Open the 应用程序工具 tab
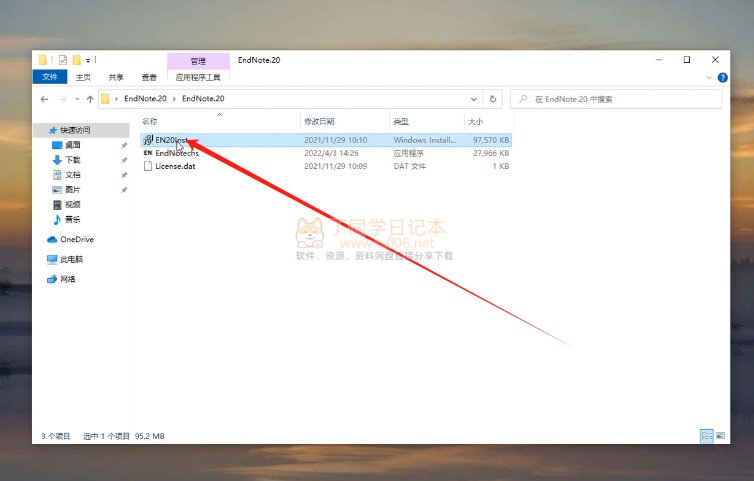This screenshot has width=754, height=481. (198, 77)
